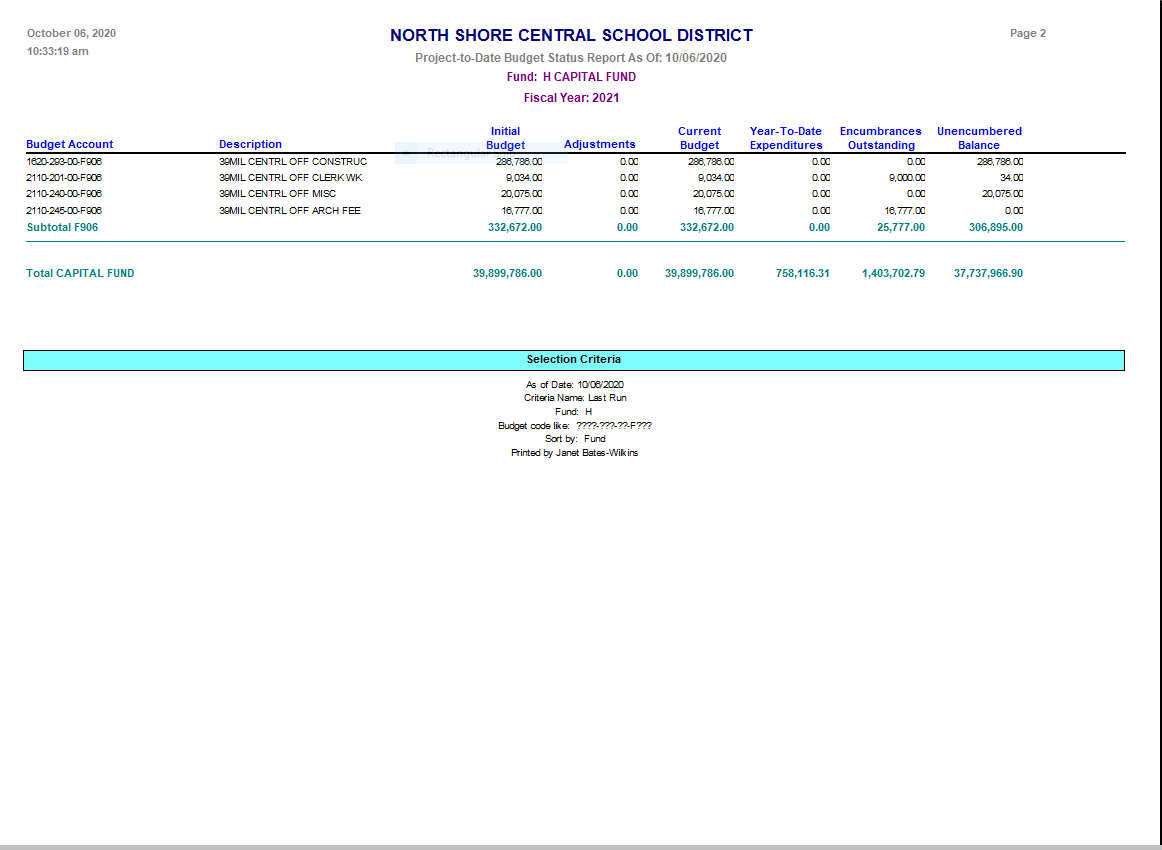Viewport: 1162px width, 850px height.
Task: Select Total year-to-date expenditures '758,116.31'
Action: [803, 273]
